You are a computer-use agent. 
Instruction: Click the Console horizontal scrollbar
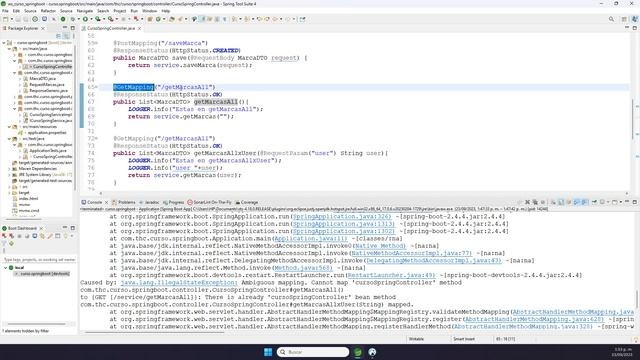tap(154, 332)
